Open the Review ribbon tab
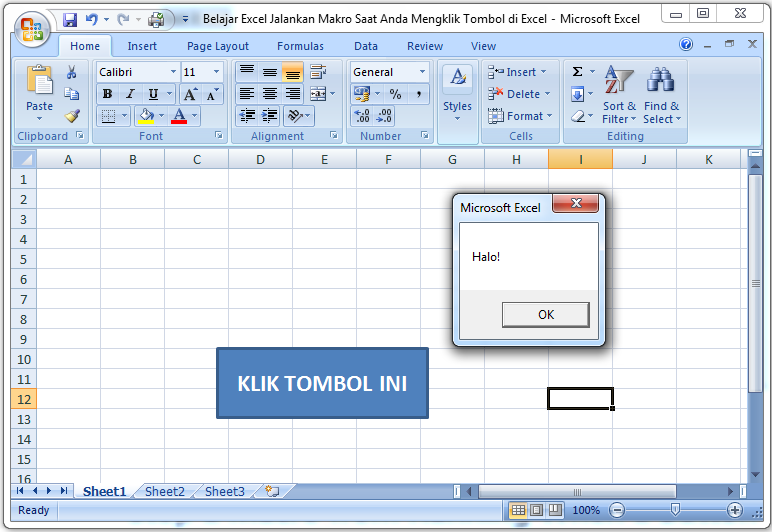 (x=425, y=46)
